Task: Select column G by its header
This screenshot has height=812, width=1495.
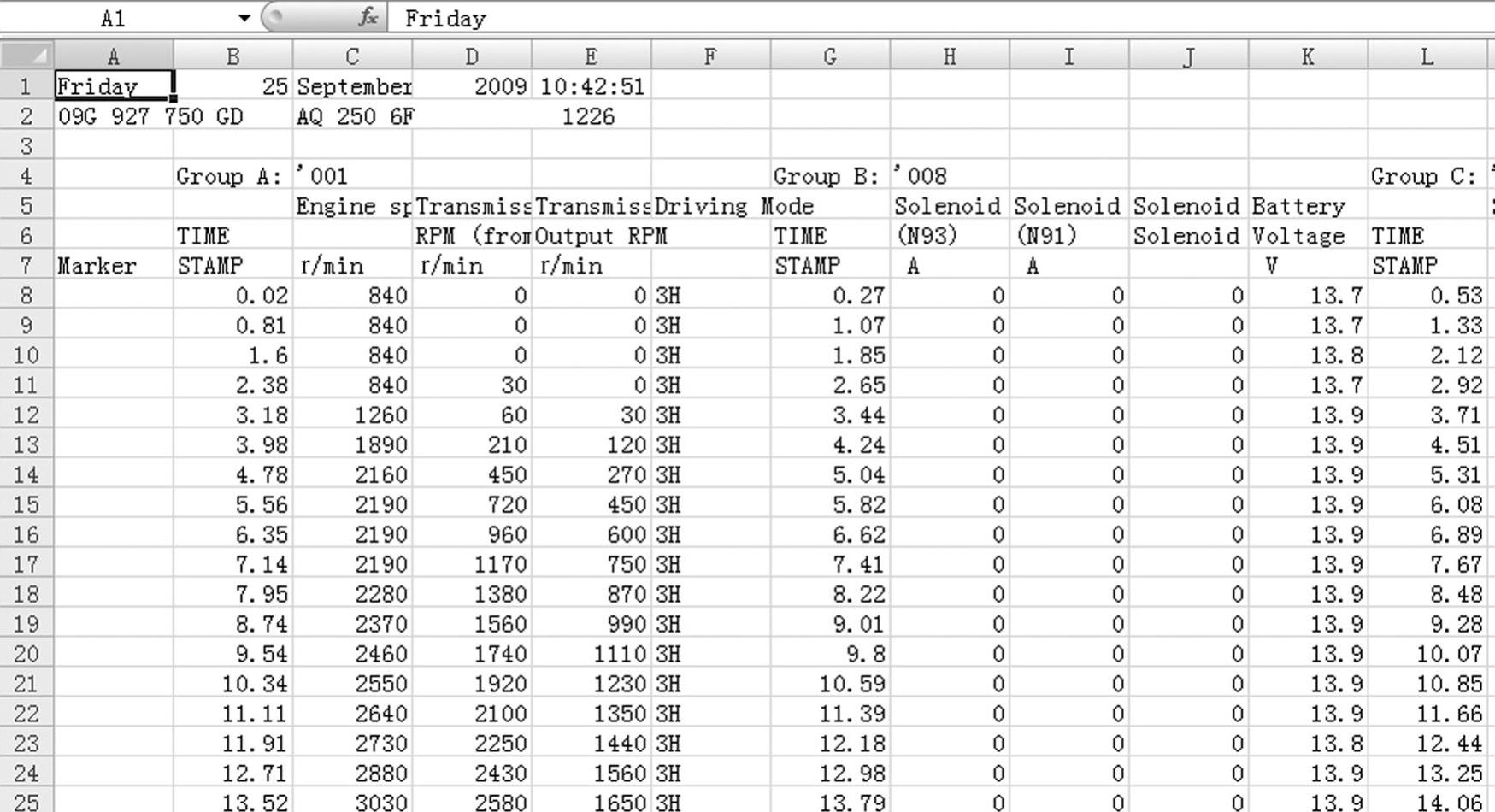Action: (x=830, y=56)
